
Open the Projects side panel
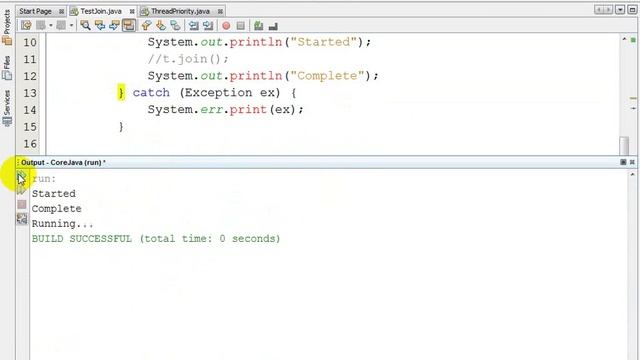[7, 28]
